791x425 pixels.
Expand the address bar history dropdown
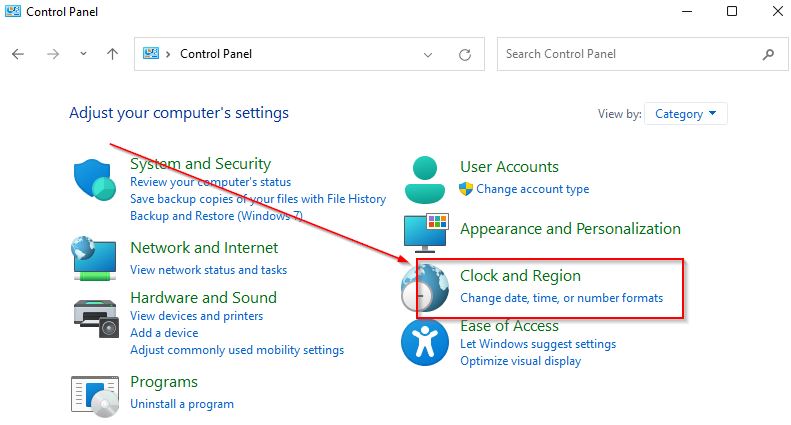click(428, 55)
